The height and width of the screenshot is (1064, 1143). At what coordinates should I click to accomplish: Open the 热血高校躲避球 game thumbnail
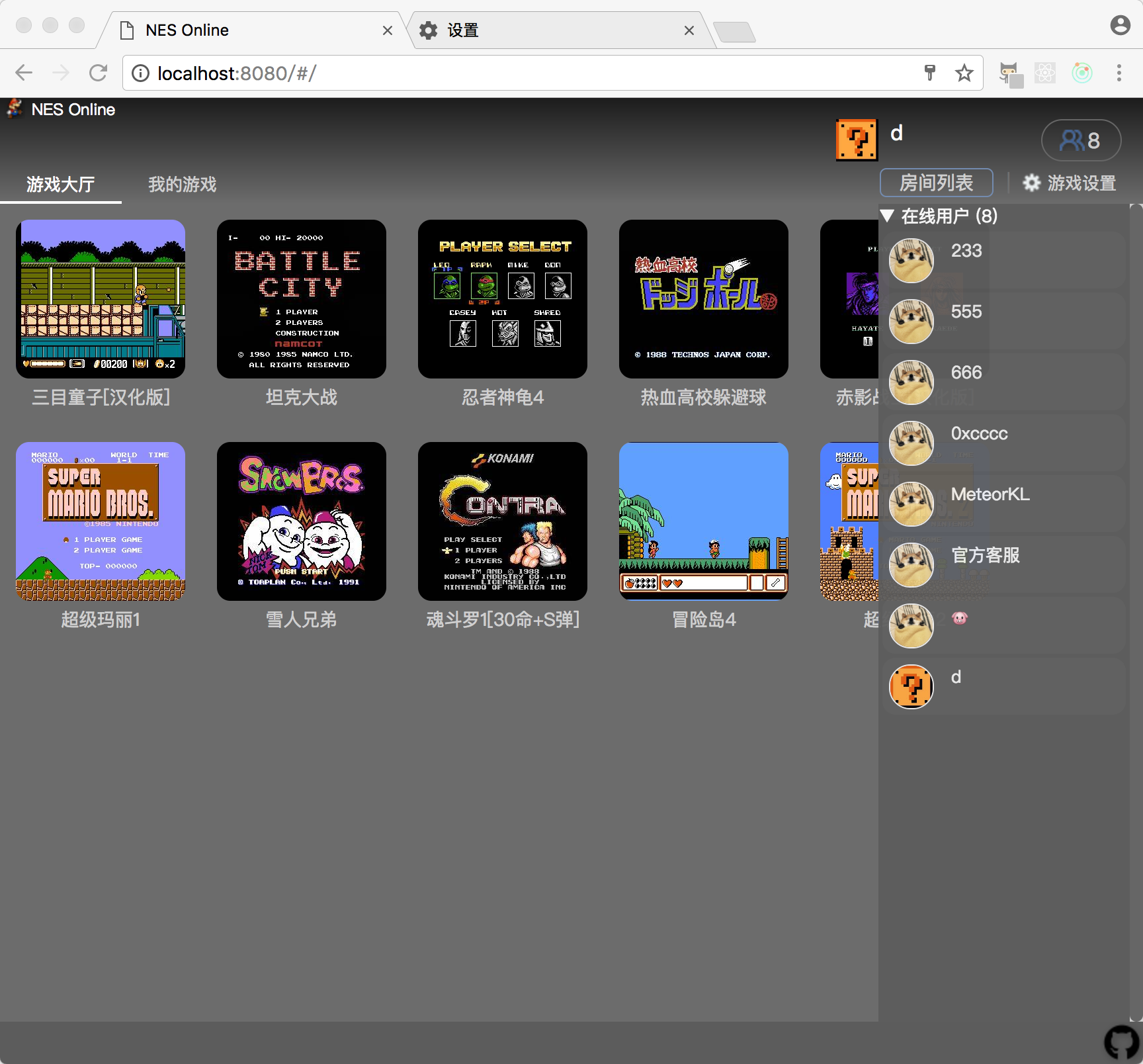click(704, 299)
